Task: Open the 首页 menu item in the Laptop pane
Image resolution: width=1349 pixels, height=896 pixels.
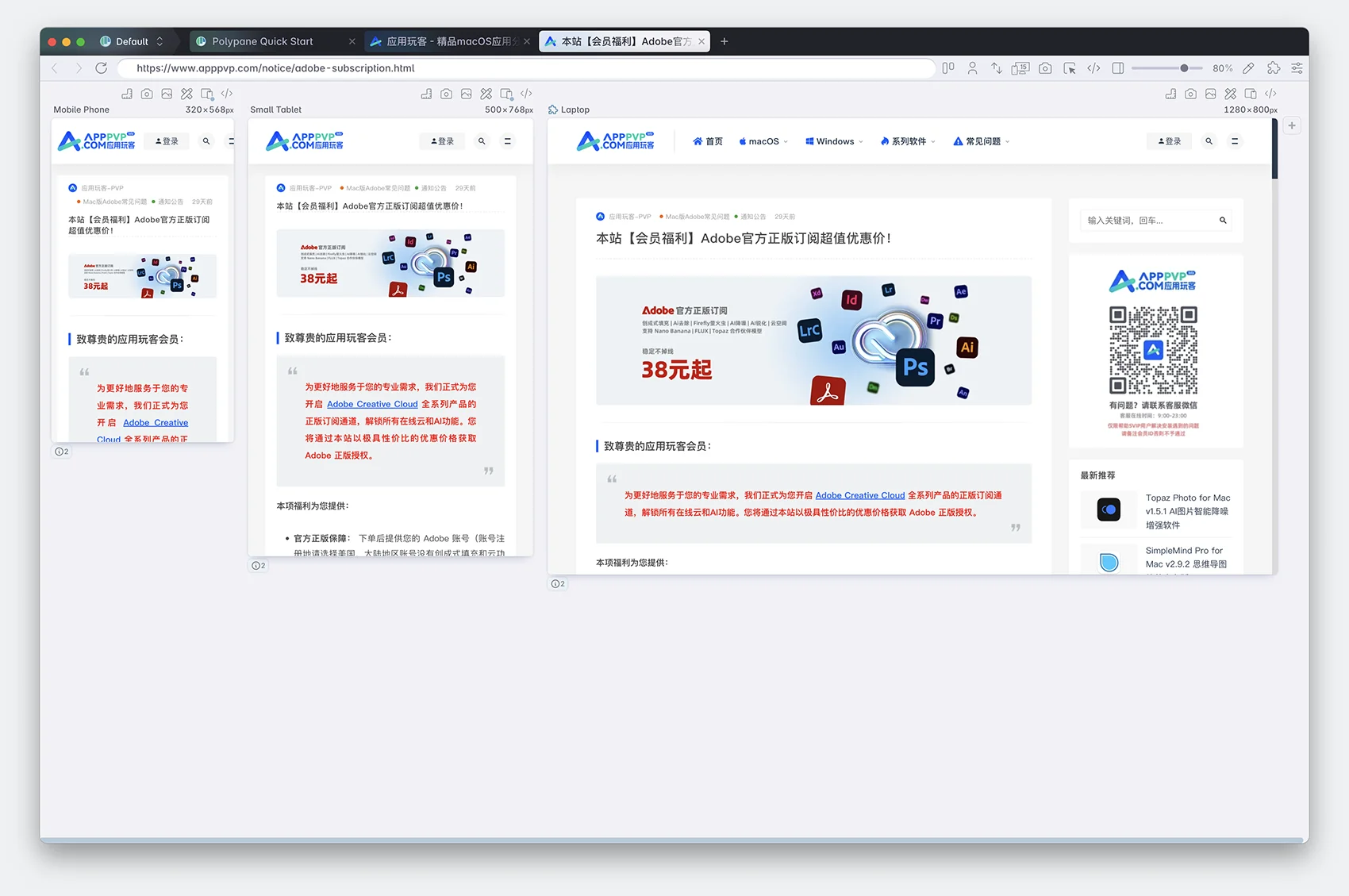Action: click(x=708, y=141)
